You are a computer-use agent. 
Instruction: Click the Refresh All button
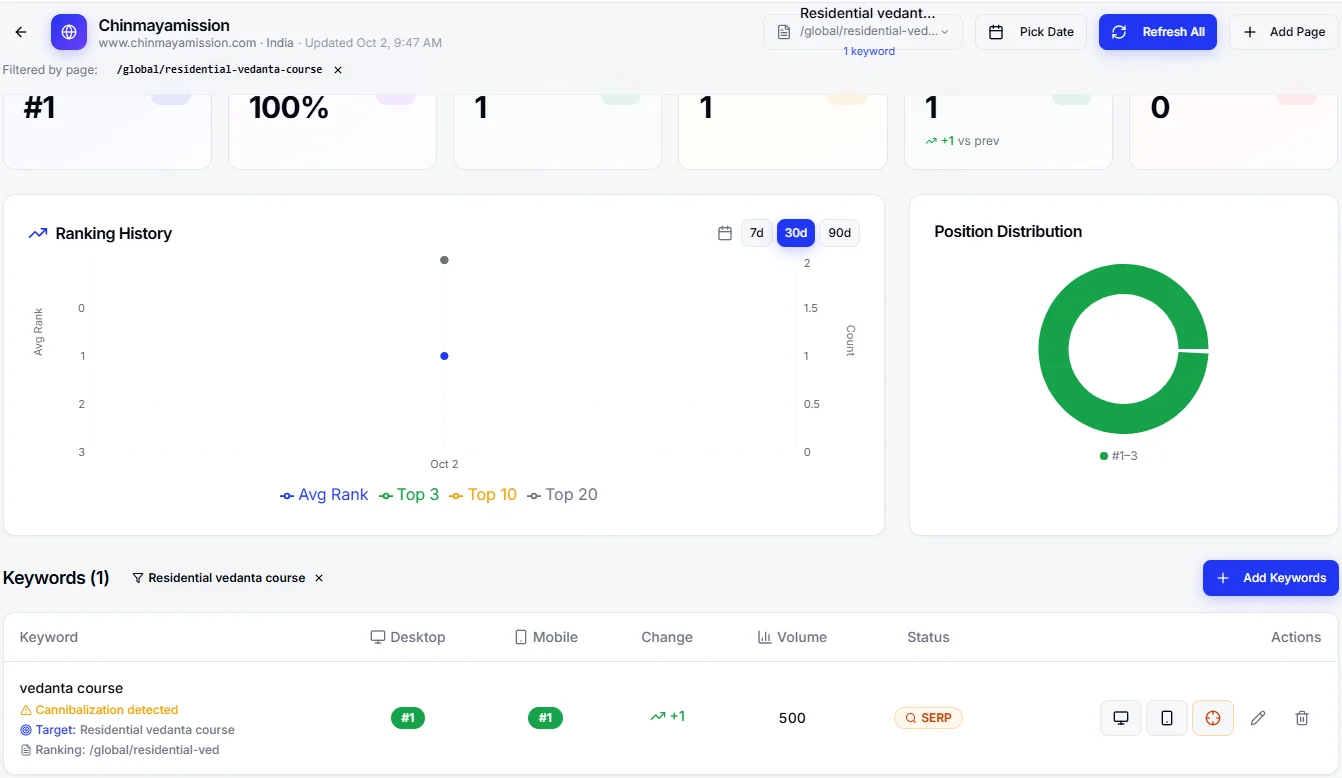point(1158,32)
